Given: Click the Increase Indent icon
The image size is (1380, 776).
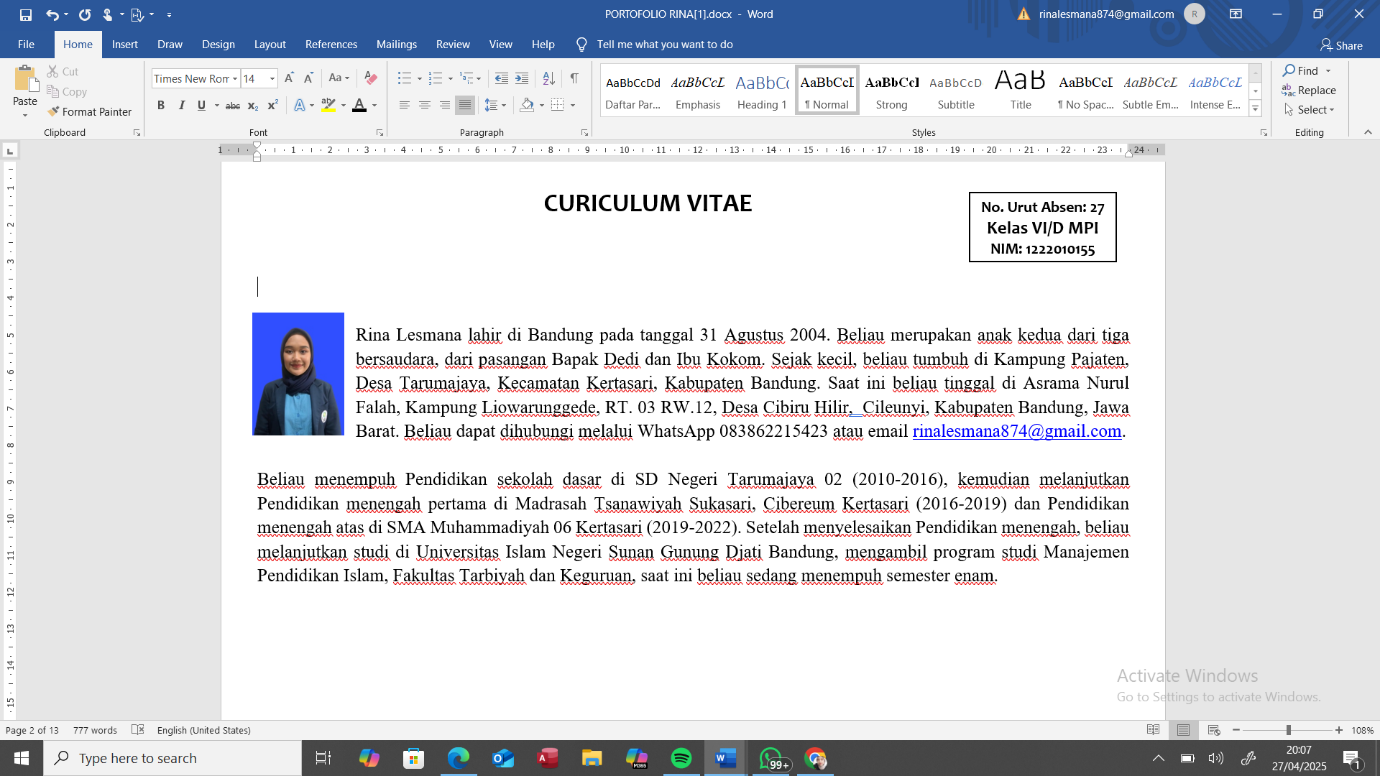Looking at the screenshot, I should (x=521, y=78).
